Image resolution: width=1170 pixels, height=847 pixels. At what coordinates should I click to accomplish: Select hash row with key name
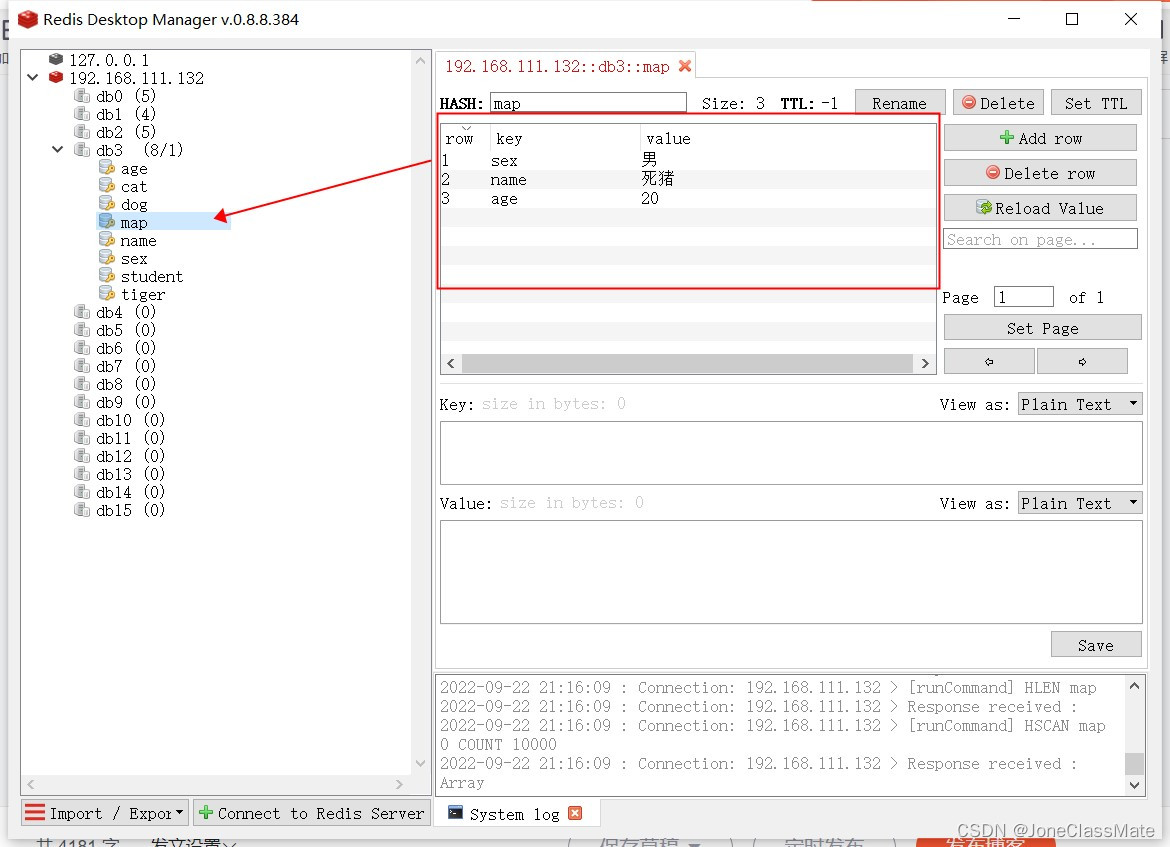point(688,179)
